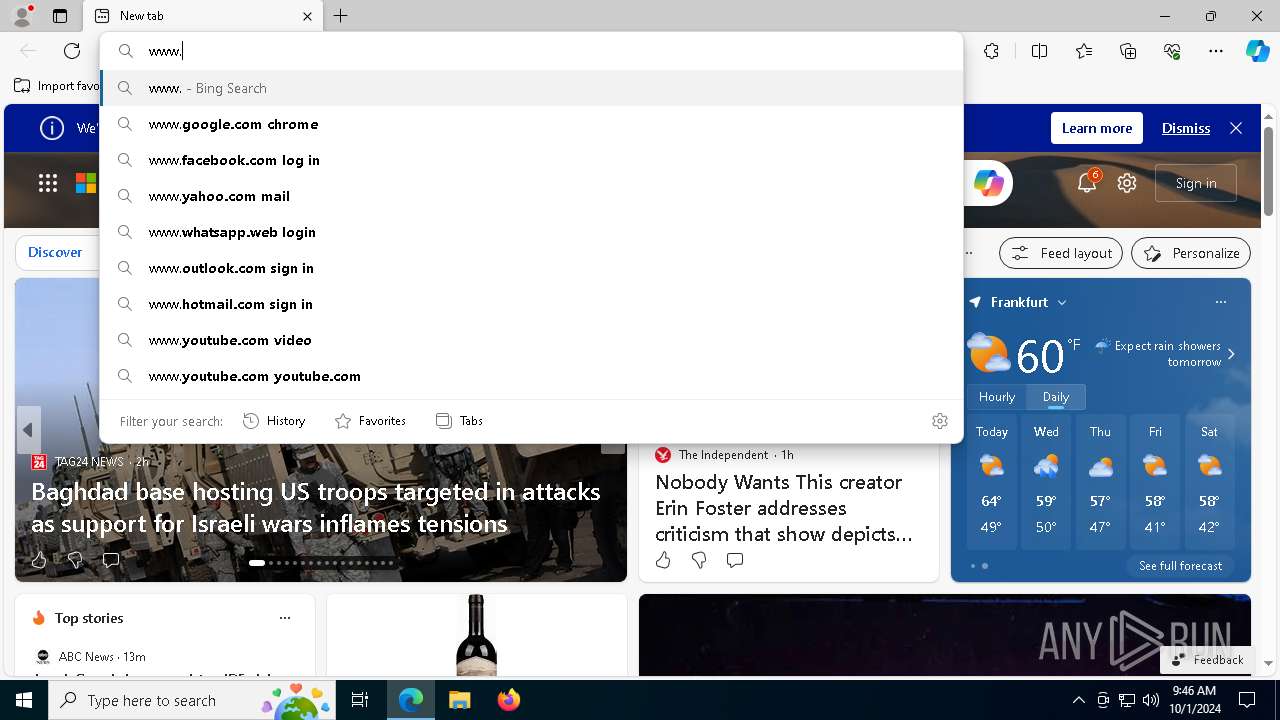Viewport: 1280px width, 720px height.
Task: Dislike the Baghdad base story
Action: tap(75, 560)
